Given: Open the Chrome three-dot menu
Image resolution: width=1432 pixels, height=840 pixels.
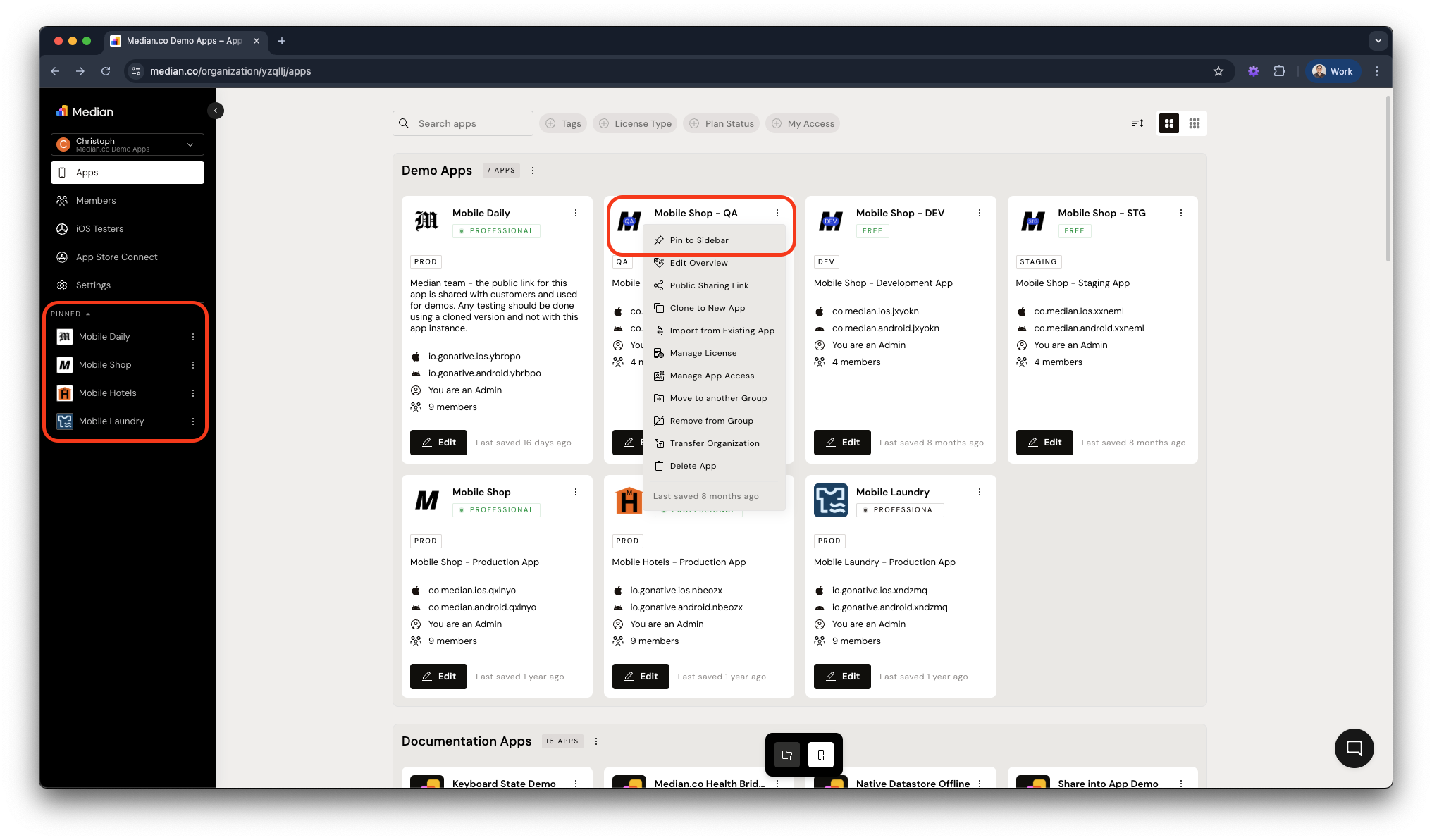Looking at the screenshot, I should click(x=1377, y=71).
